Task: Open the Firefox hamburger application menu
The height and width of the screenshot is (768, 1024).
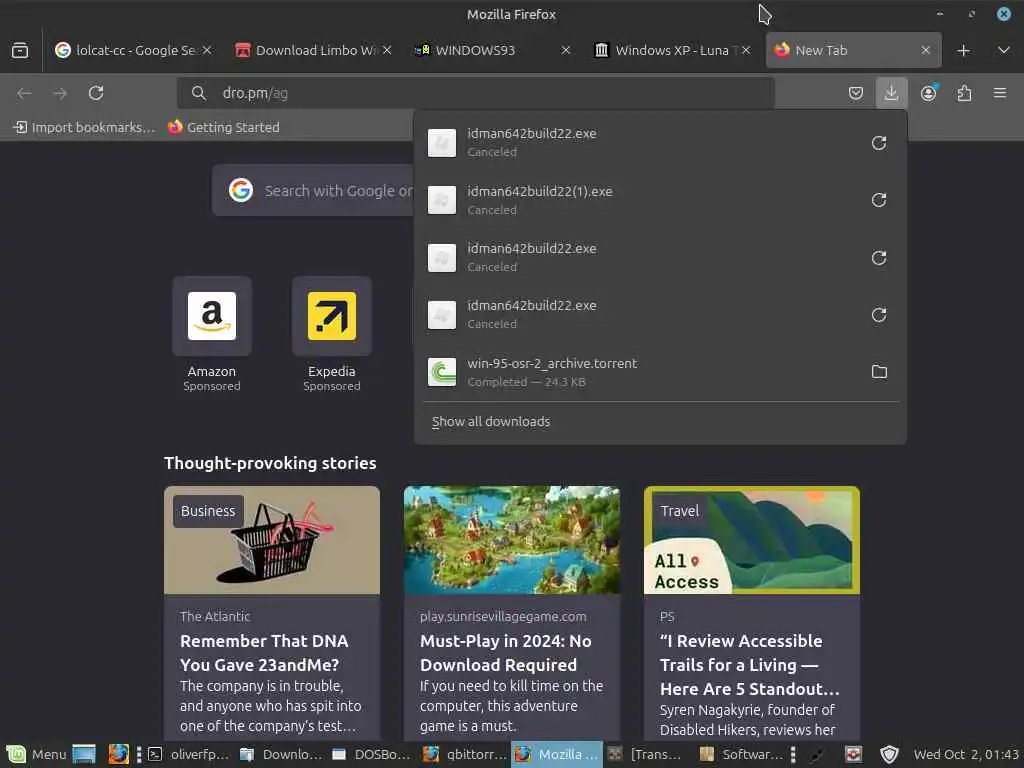Action: click(1000, 93)
